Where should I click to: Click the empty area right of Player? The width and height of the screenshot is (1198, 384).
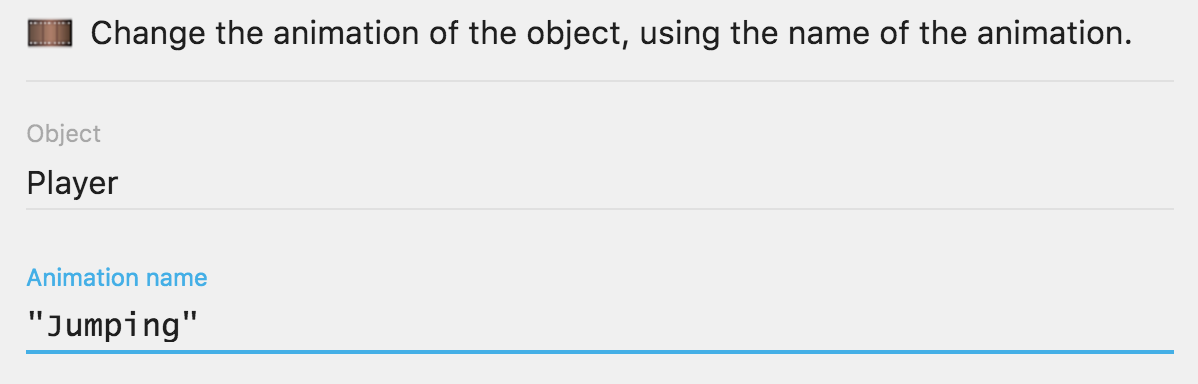[646, 184]
